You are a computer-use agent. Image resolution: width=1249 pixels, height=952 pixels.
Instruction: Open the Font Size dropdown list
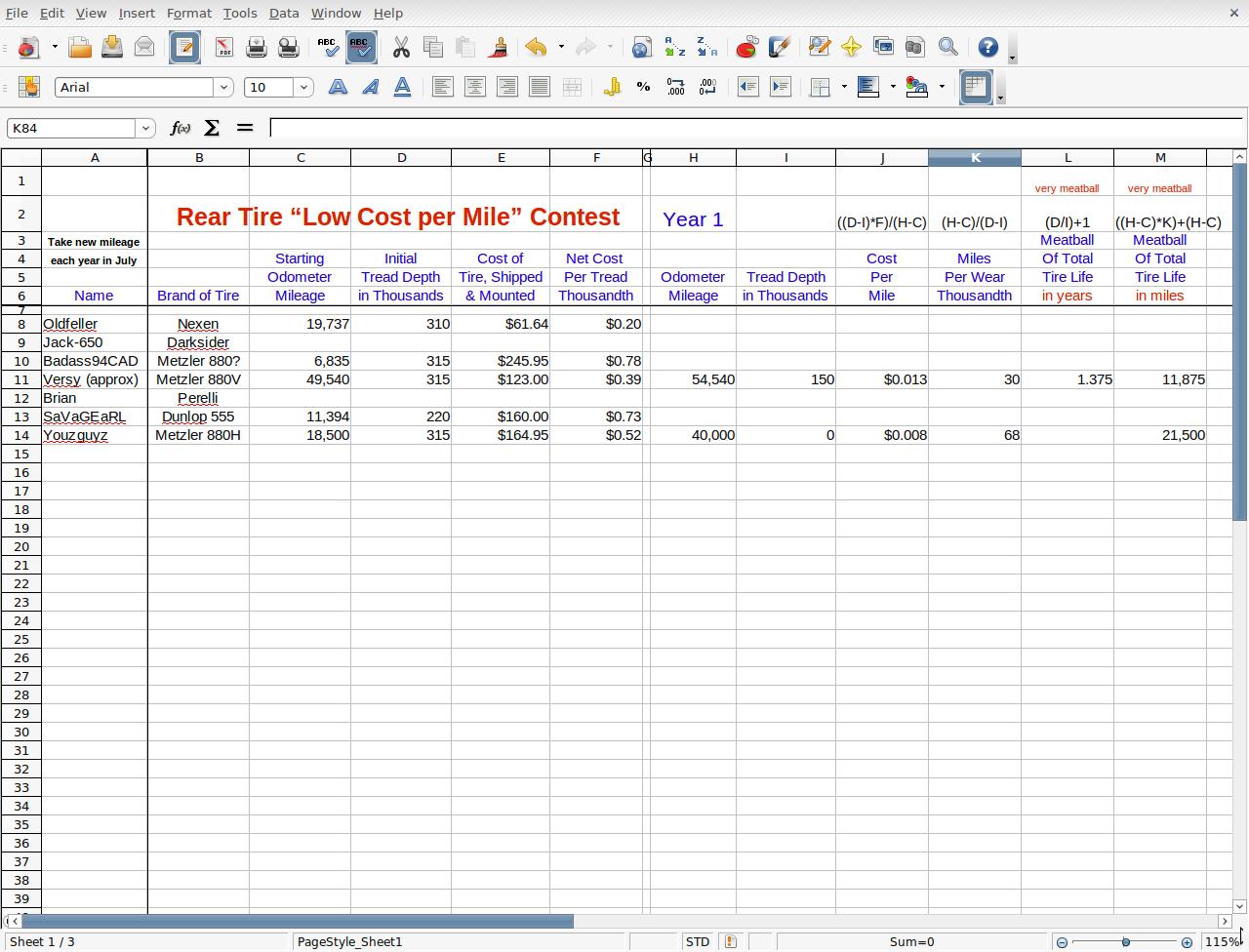pos(303,87)
